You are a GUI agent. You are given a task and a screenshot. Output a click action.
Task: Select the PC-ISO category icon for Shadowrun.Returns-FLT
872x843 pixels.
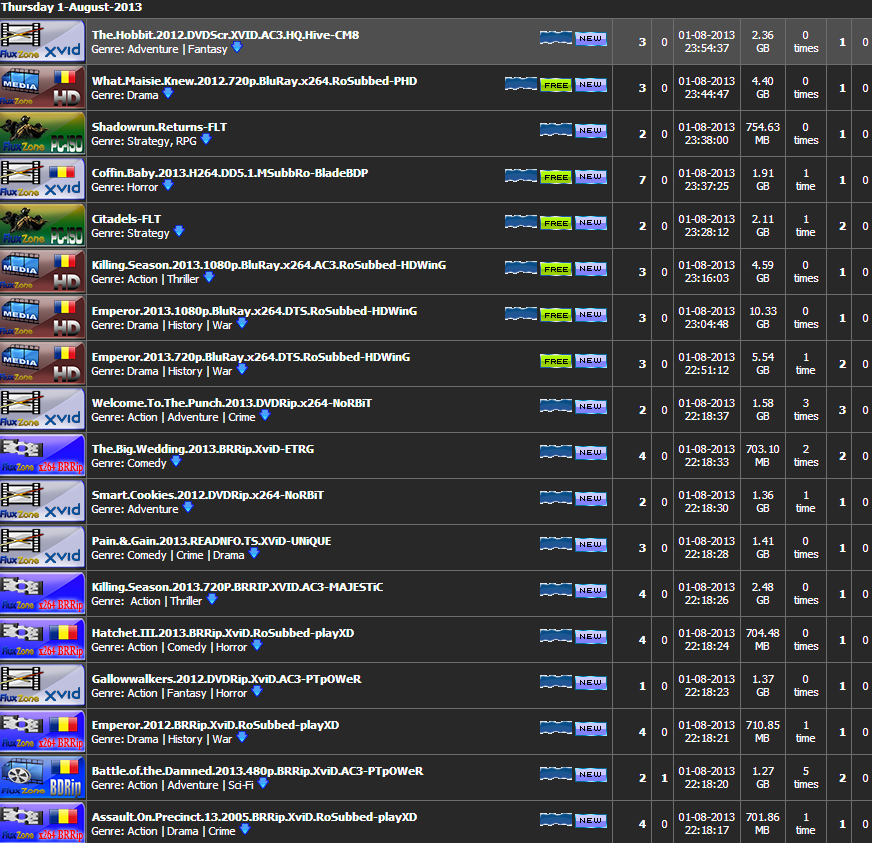pyautogui.click(x=43, y=133)
